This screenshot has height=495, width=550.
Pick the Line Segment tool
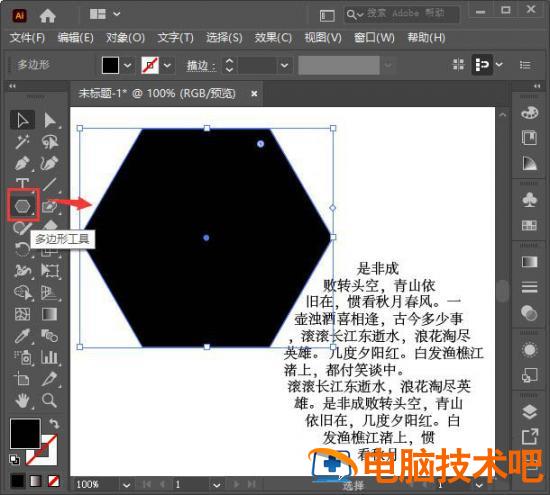[49, 185]
